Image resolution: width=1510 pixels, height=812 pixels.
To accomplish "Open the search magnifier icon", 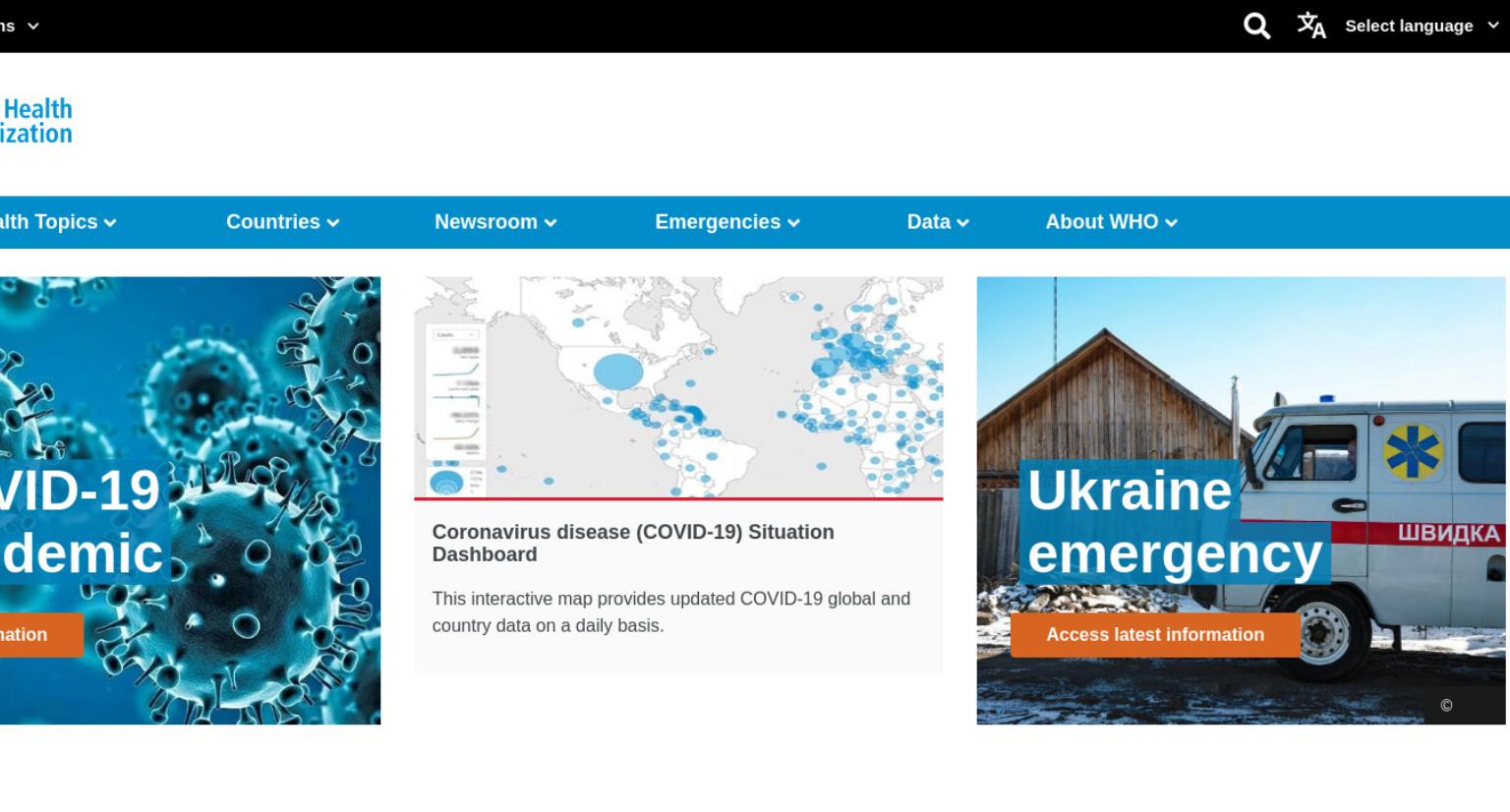I will click(x=1256, y=26).
